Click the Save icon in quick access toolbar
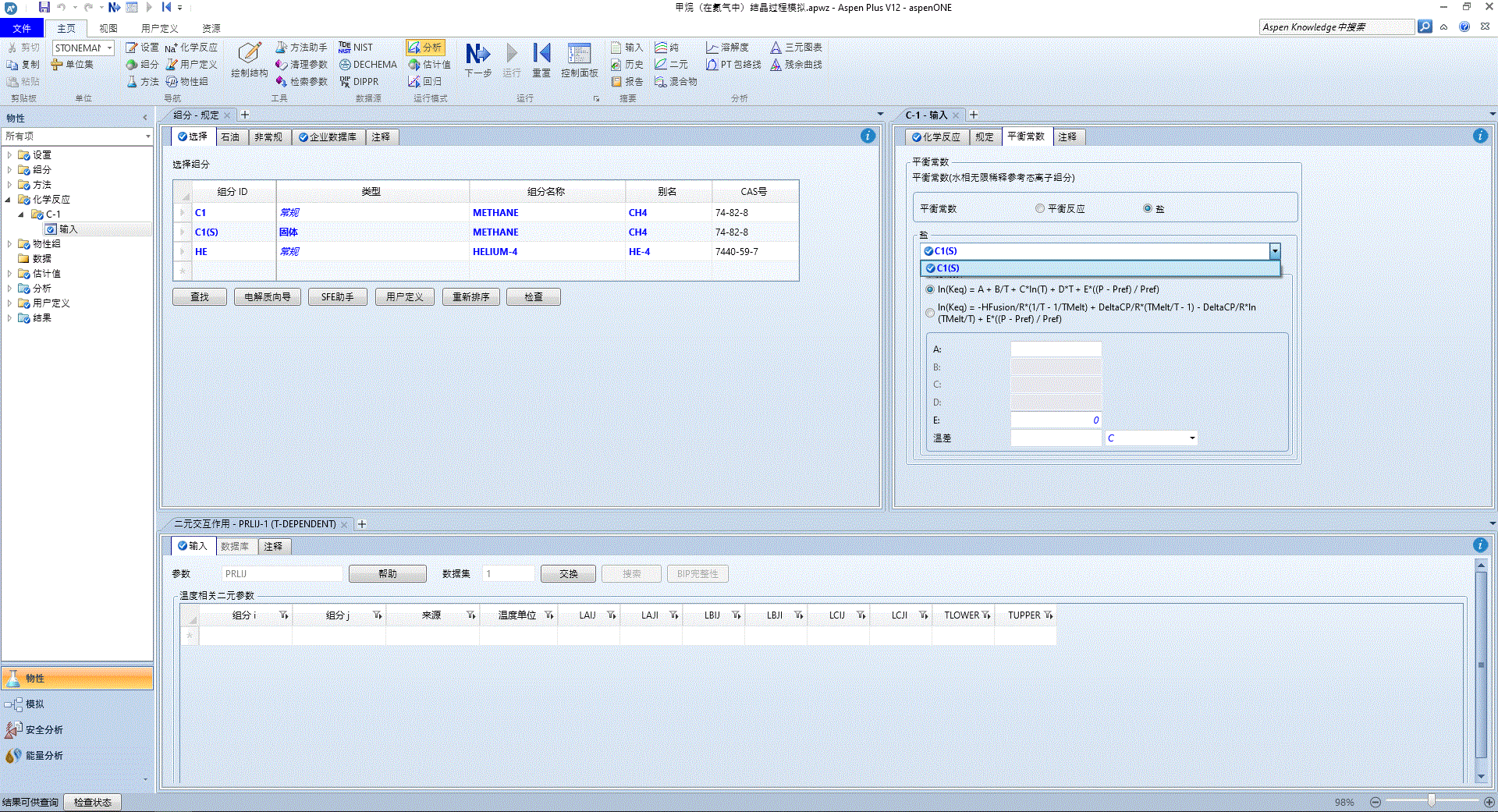 point(44,7)
